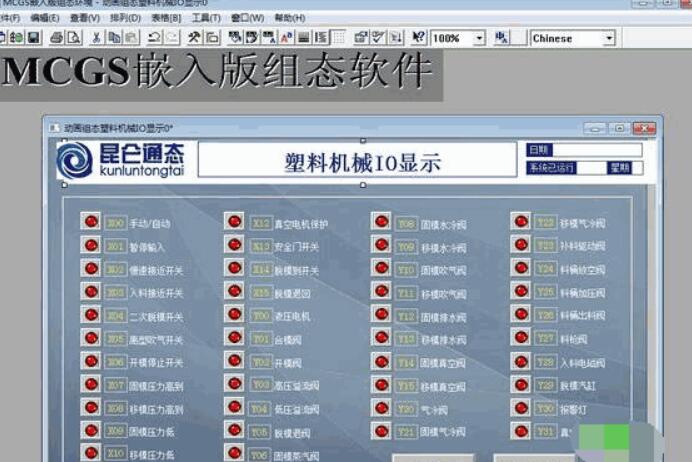Click the Cut scissors icon

(95, 38)
